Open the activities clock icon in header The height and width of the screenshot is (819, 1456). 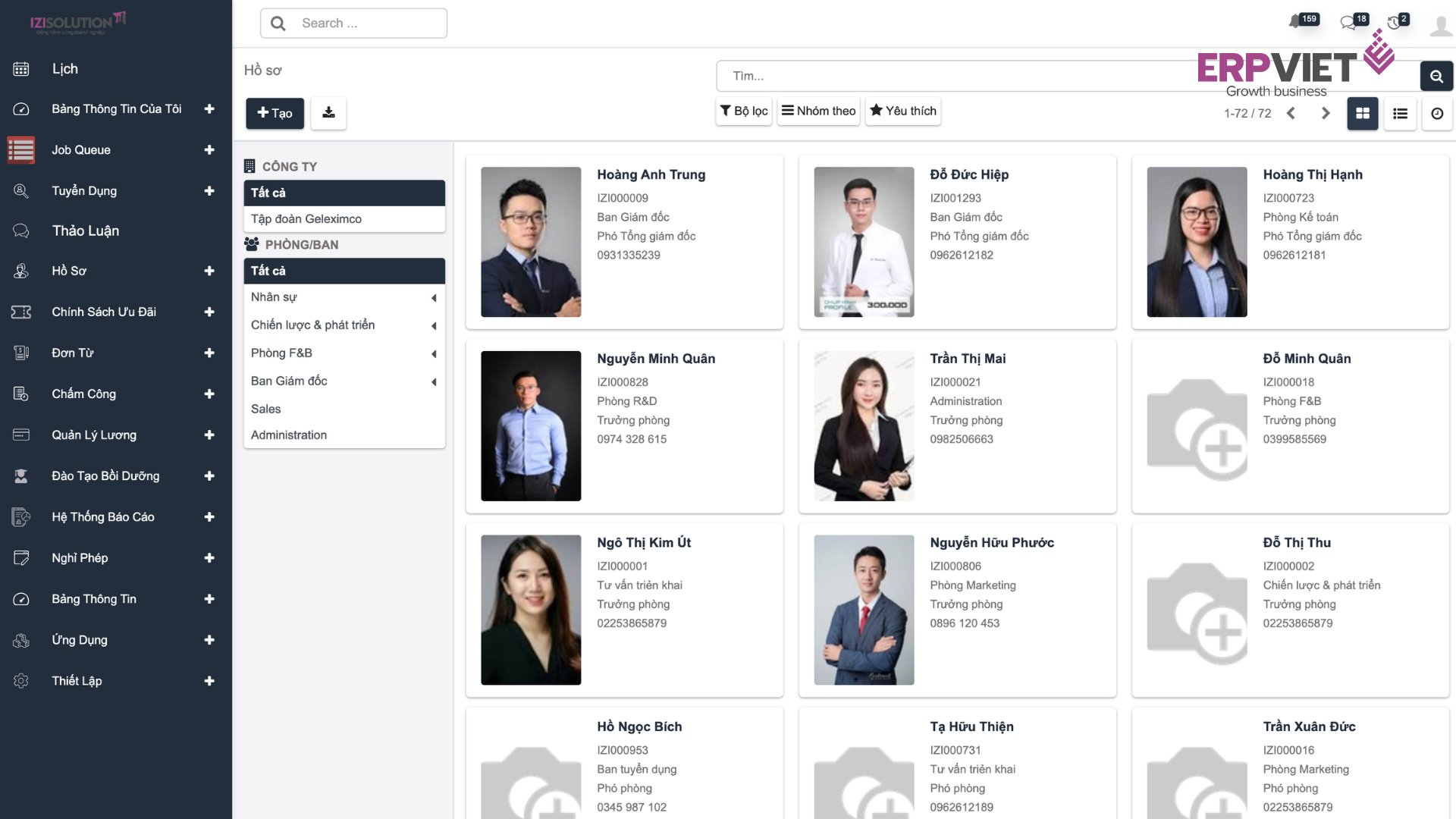click(x=1394, y=23)
